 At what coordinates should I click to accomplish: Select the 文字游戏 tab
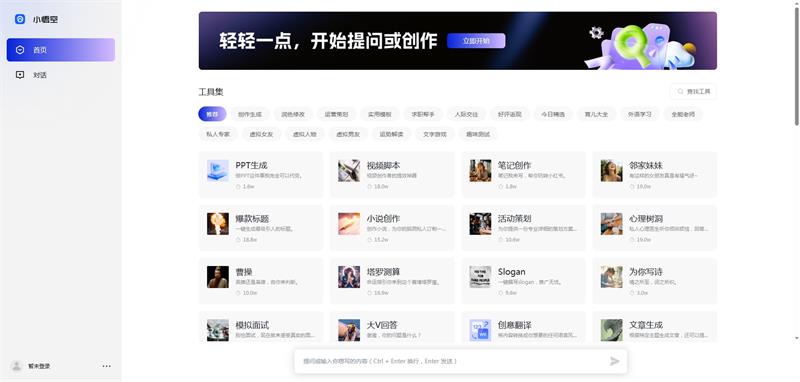(435, 134)
